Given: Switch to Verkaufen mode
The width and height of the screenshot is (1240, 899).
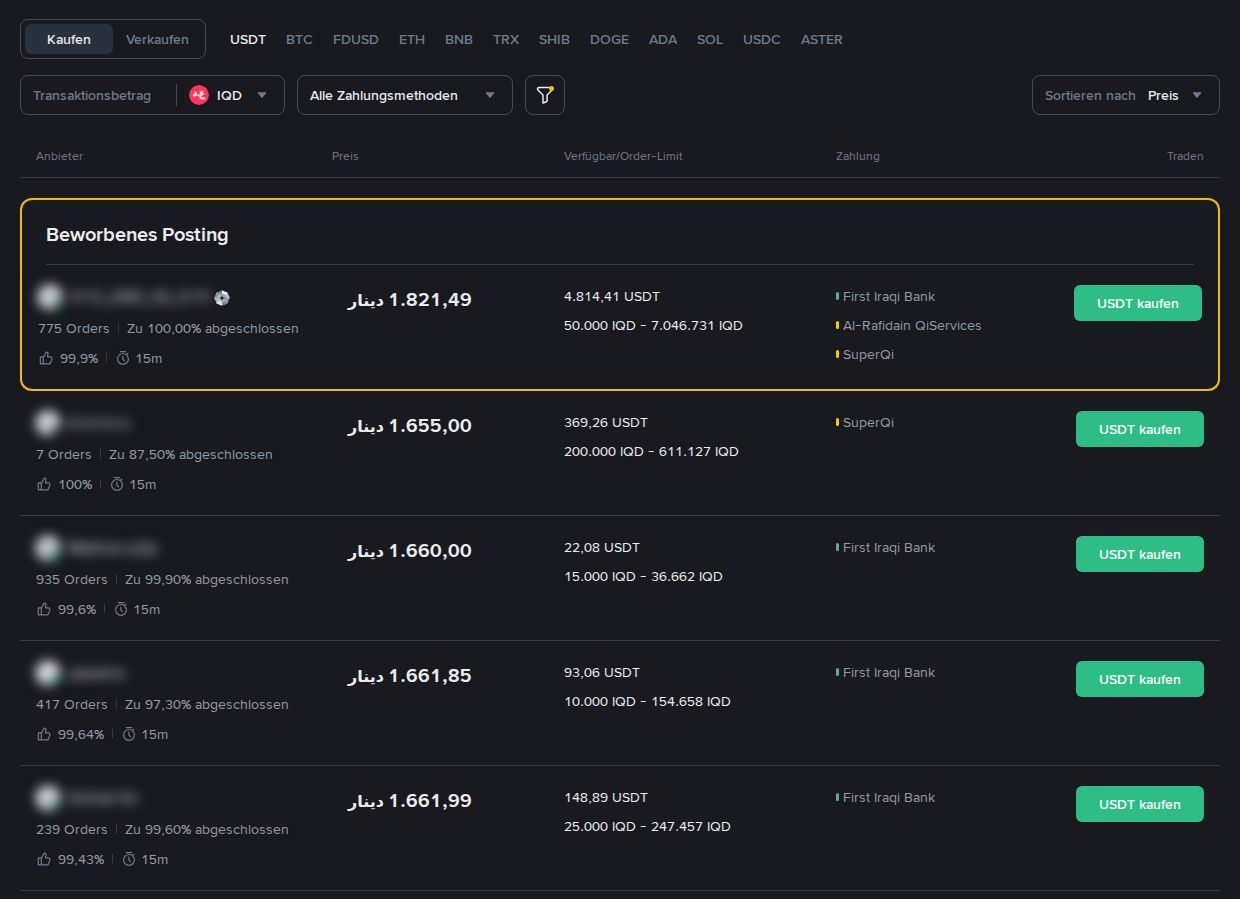Looking at the screenshot, I should click(157, 39).
